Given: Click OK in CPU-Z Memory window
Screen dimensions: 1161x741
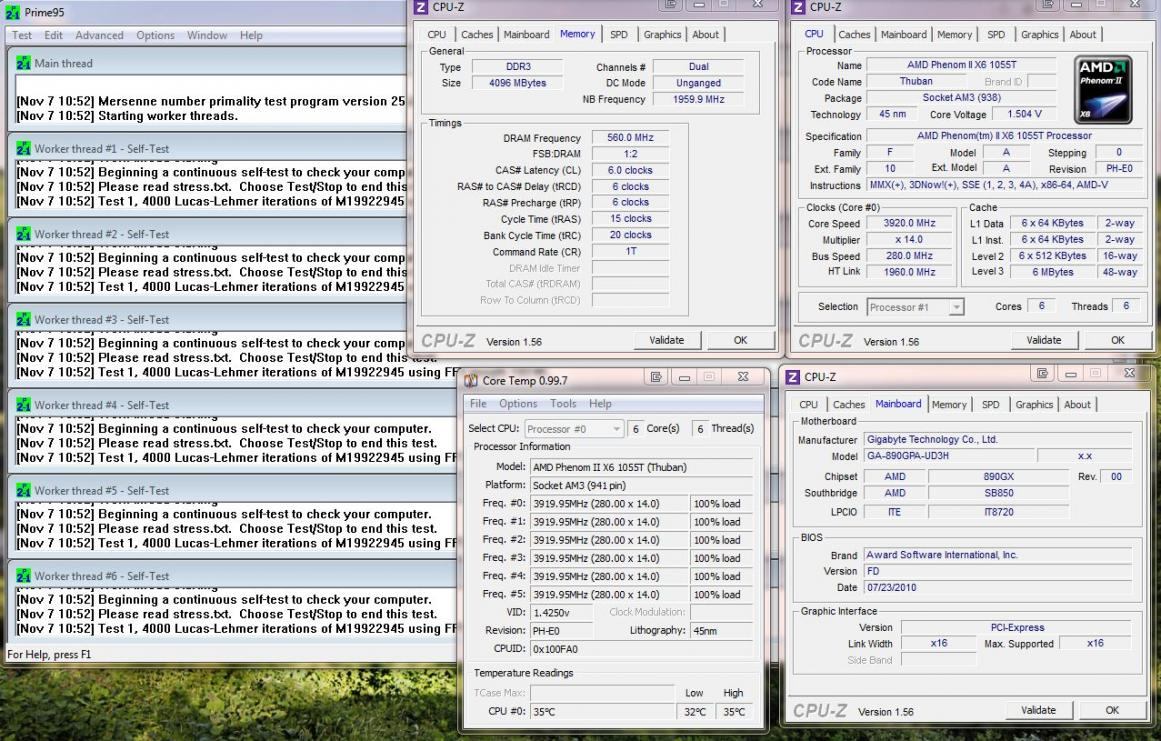Looking at the screenshot, I should point(740,340).
